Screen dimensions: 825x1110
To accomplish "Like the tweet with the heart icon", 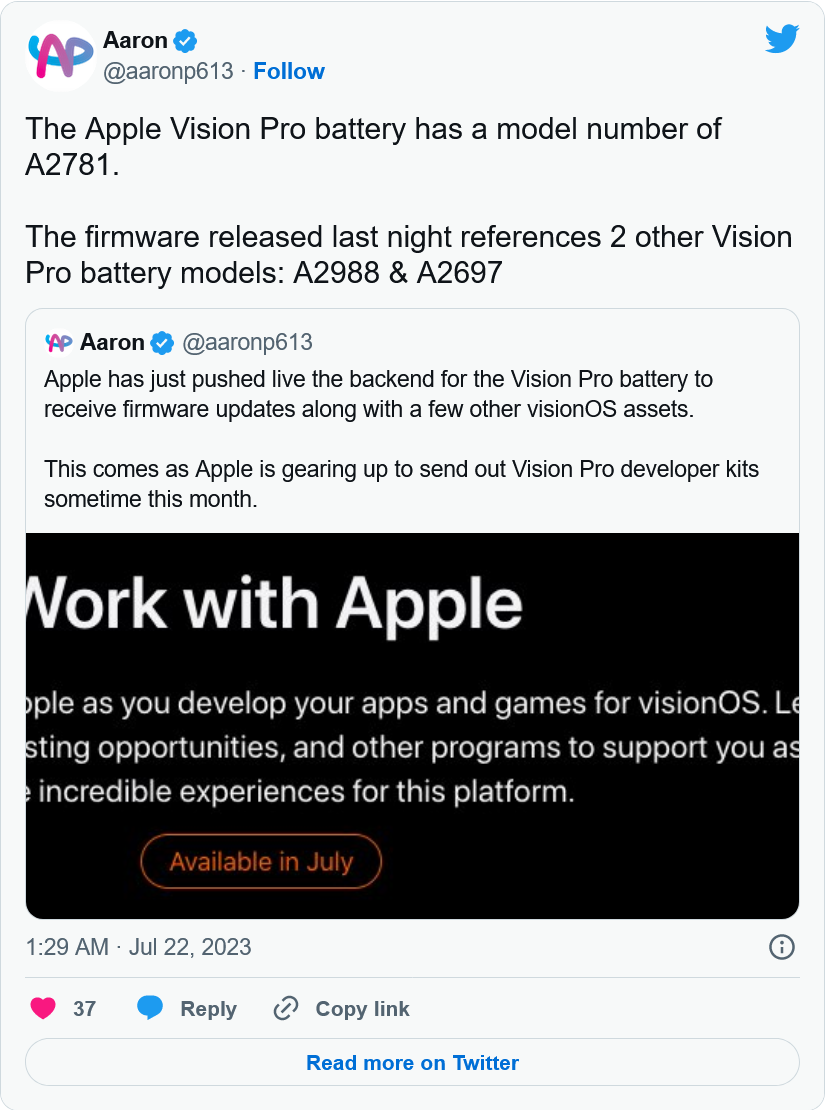I will 43,1008.
